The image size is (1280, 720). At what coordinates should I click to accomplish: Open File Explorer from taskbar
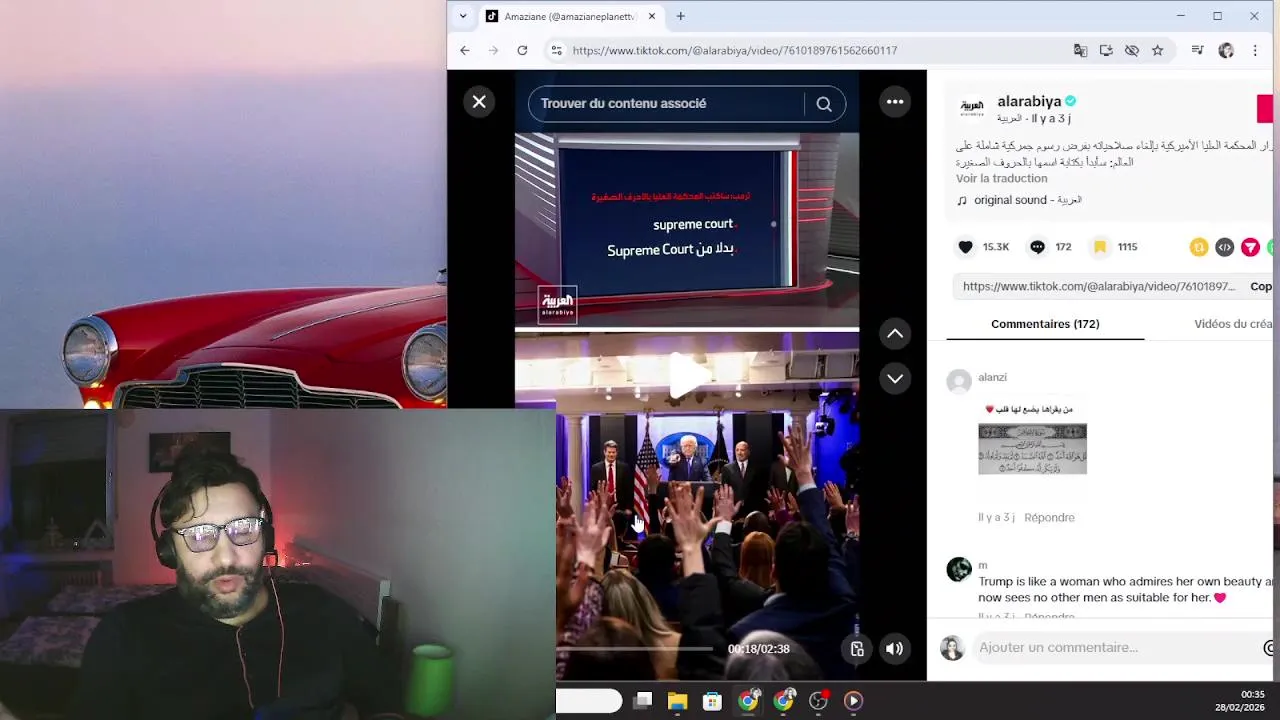[x=678, y=701]
